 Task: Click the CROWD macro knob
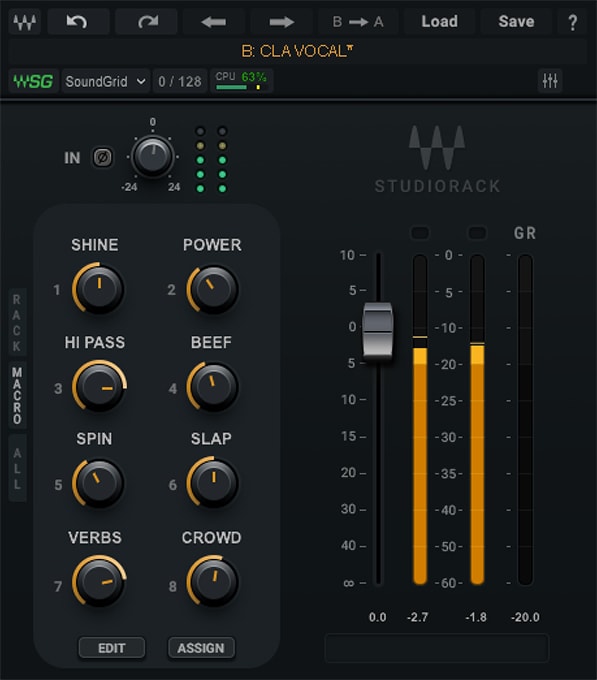pyautogui.click(x=213, y=582)
